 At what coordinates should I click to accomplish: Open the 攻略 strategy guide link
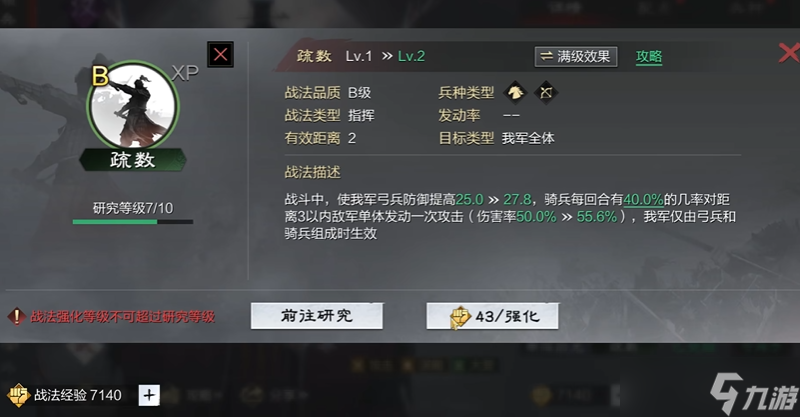(x=649, y=57)
